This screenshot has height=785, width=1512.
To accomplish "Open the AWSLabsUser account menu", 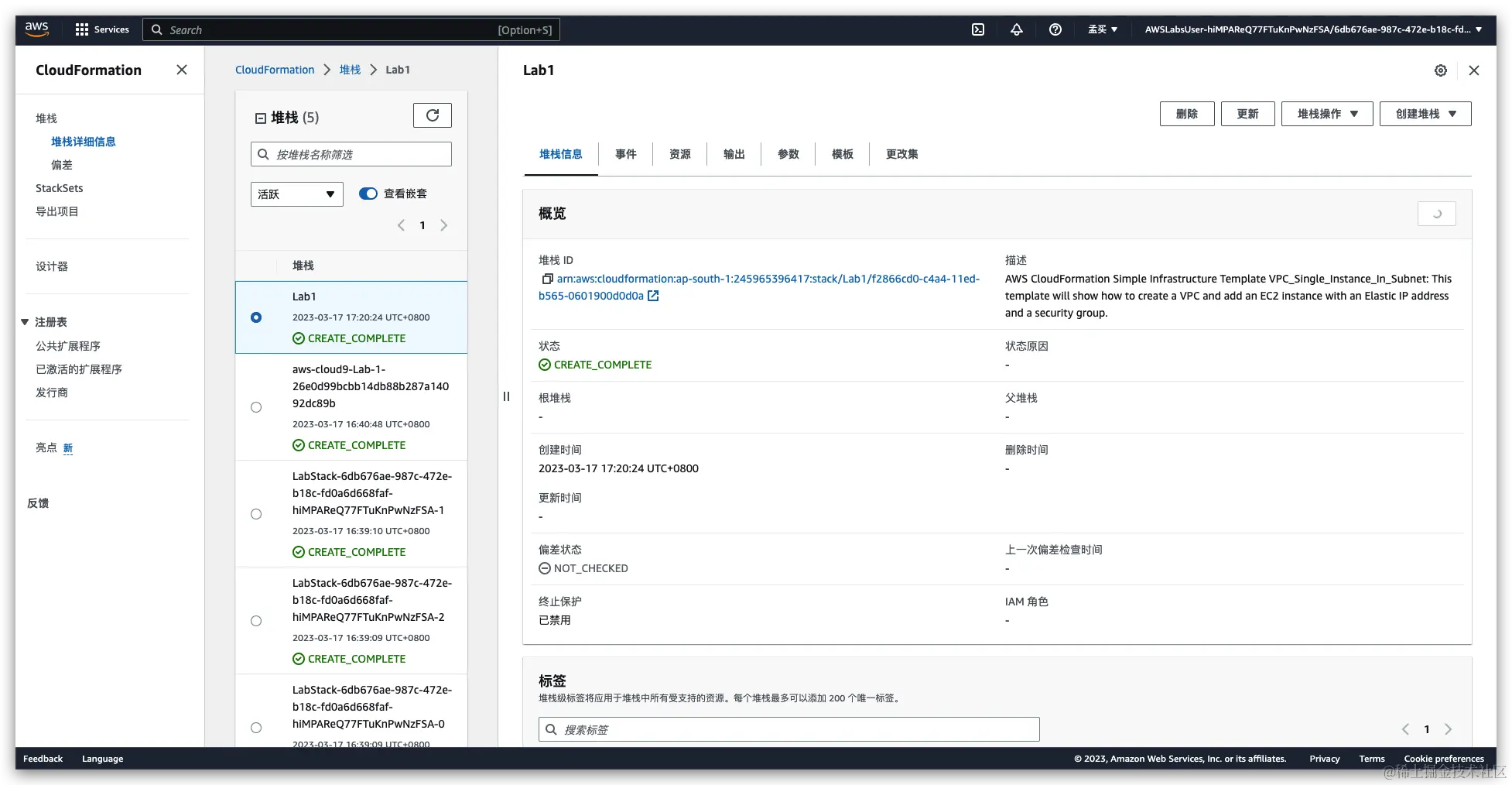I will click(1313, 29).
